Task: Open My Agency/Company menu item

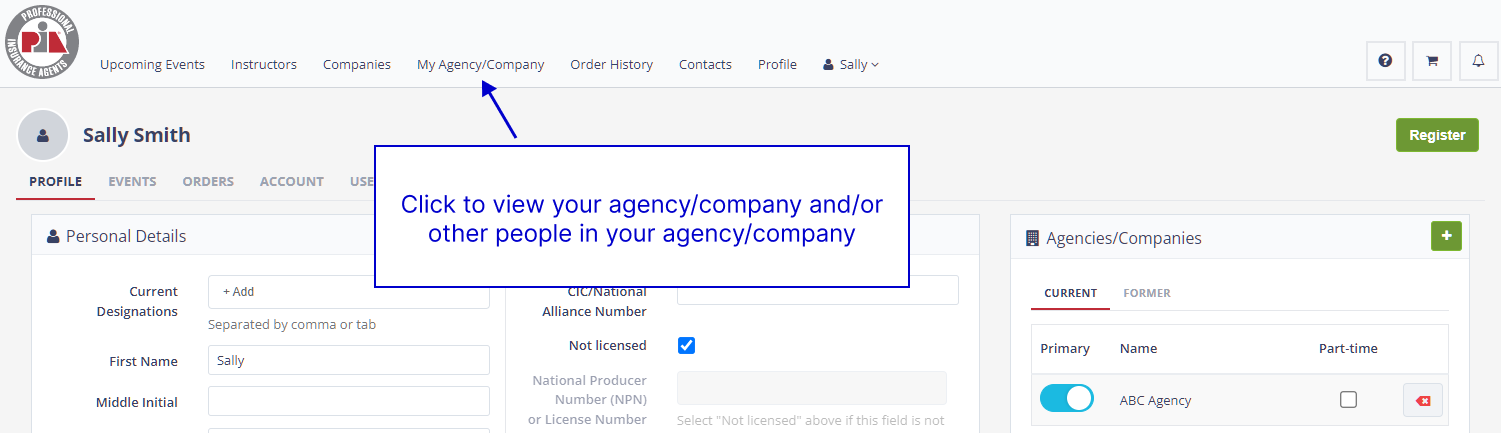Action: coord(480,65)
